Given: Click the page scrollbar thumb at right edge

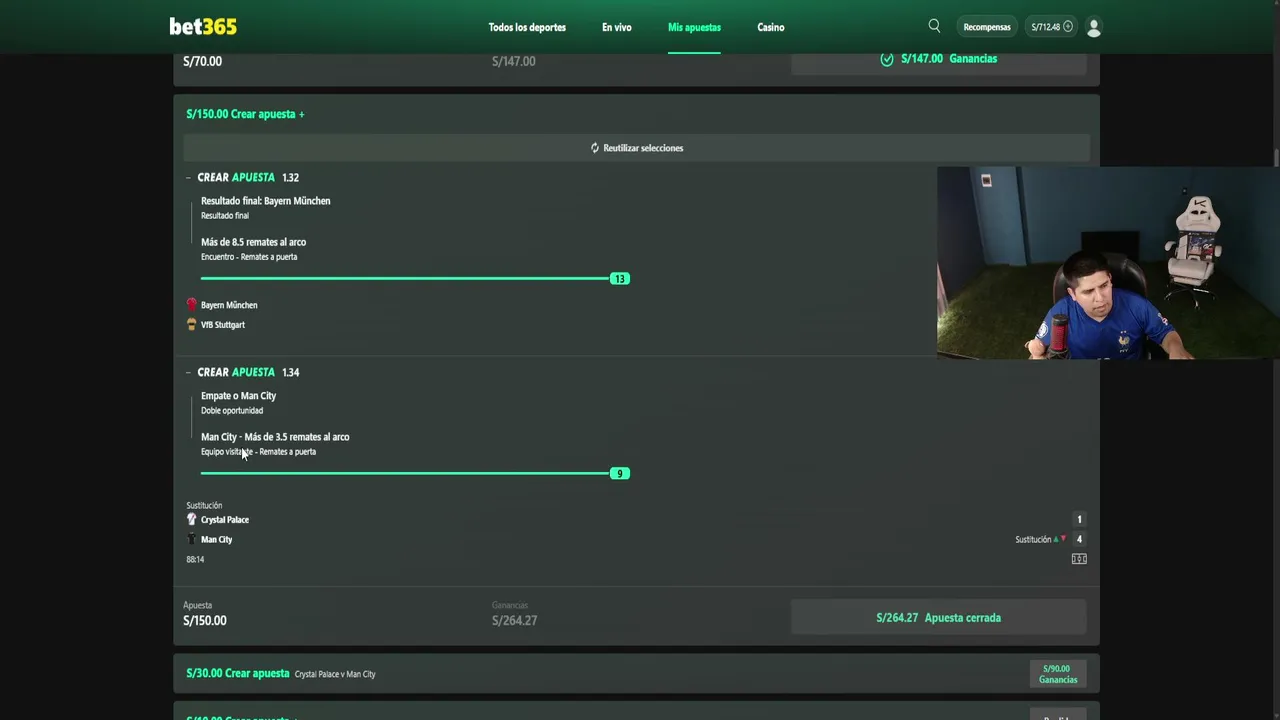Looking at the screenshot, I should point(1276,158).
